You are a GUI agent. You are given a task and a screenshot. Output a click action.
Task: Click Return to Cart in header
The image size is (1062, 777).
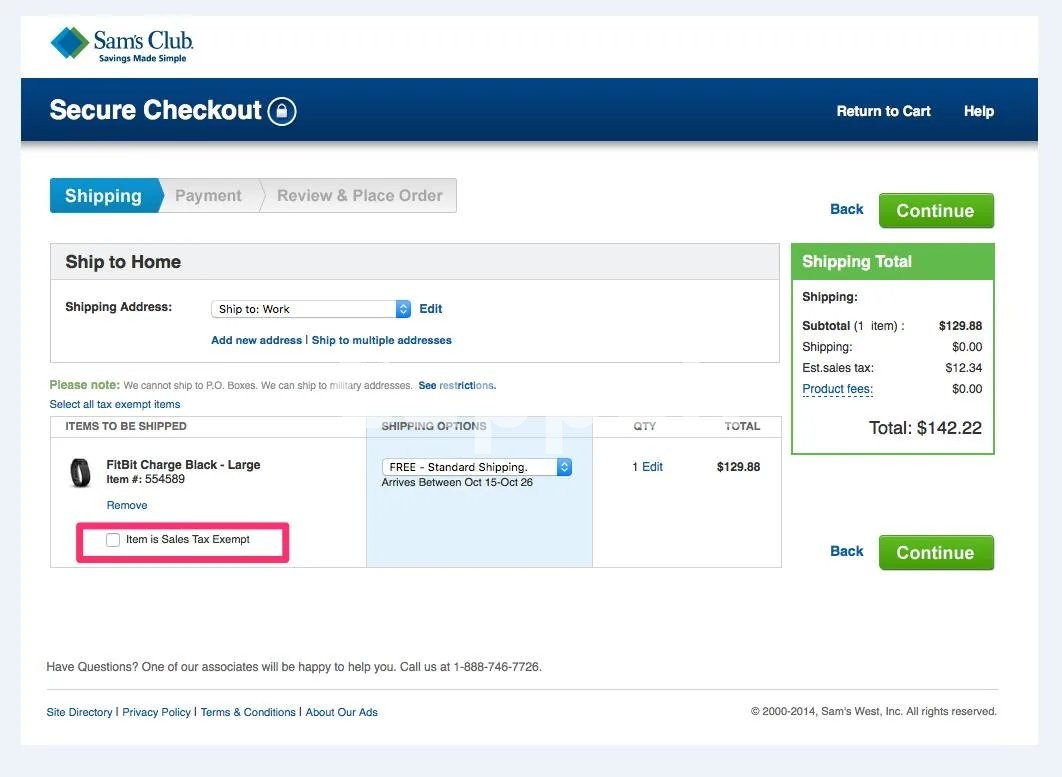(883, 111)
